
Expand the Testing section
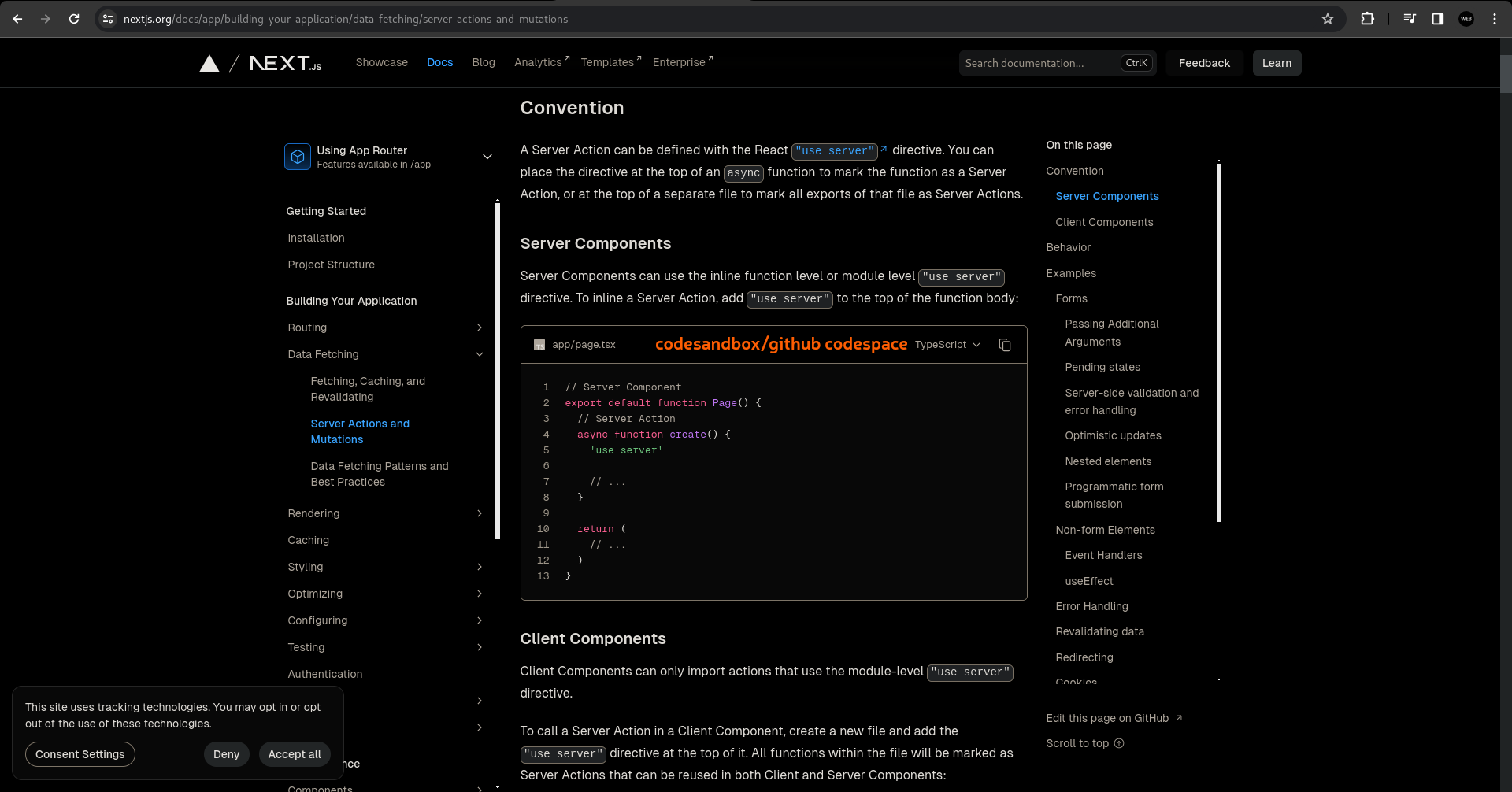(480, 647)
